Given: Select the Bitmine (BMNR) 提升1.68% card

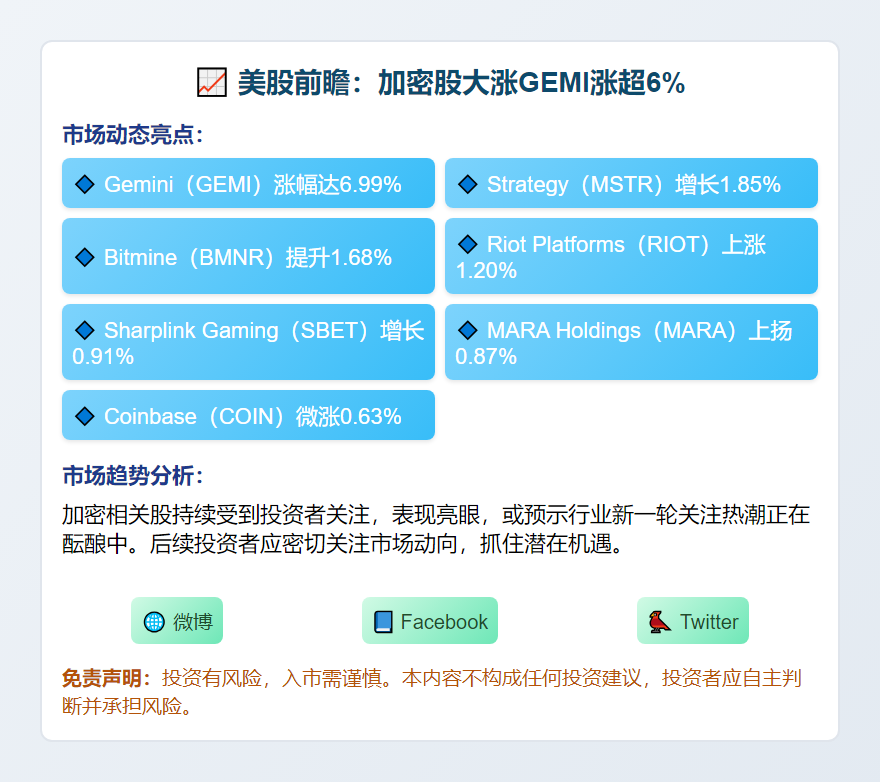Looking at the screenshot, I should pos(248,256).
